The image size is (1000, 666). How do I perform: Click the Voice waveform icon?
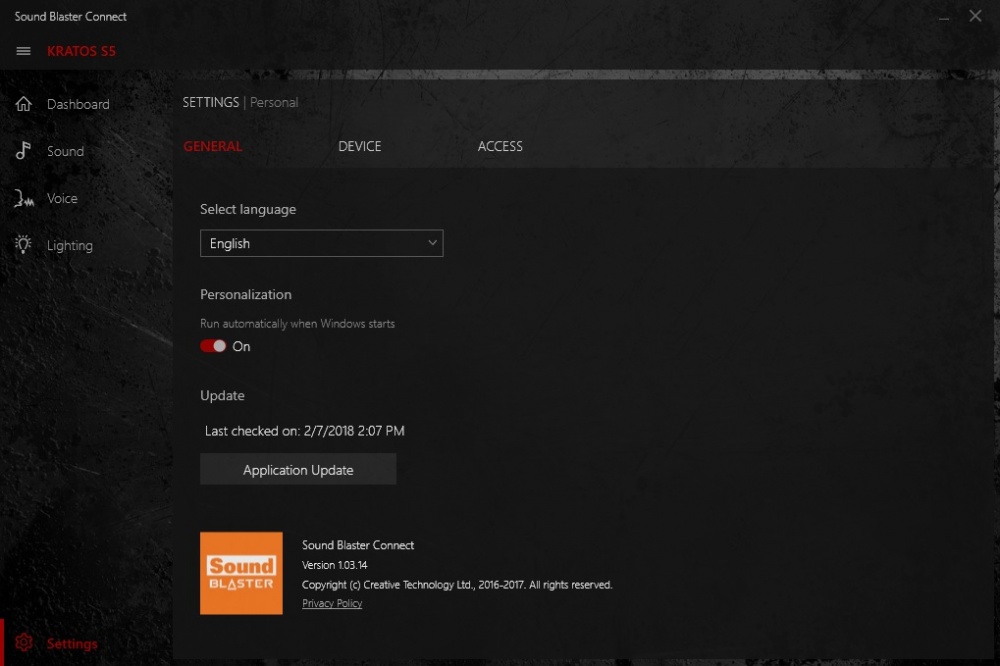[24, 198]
